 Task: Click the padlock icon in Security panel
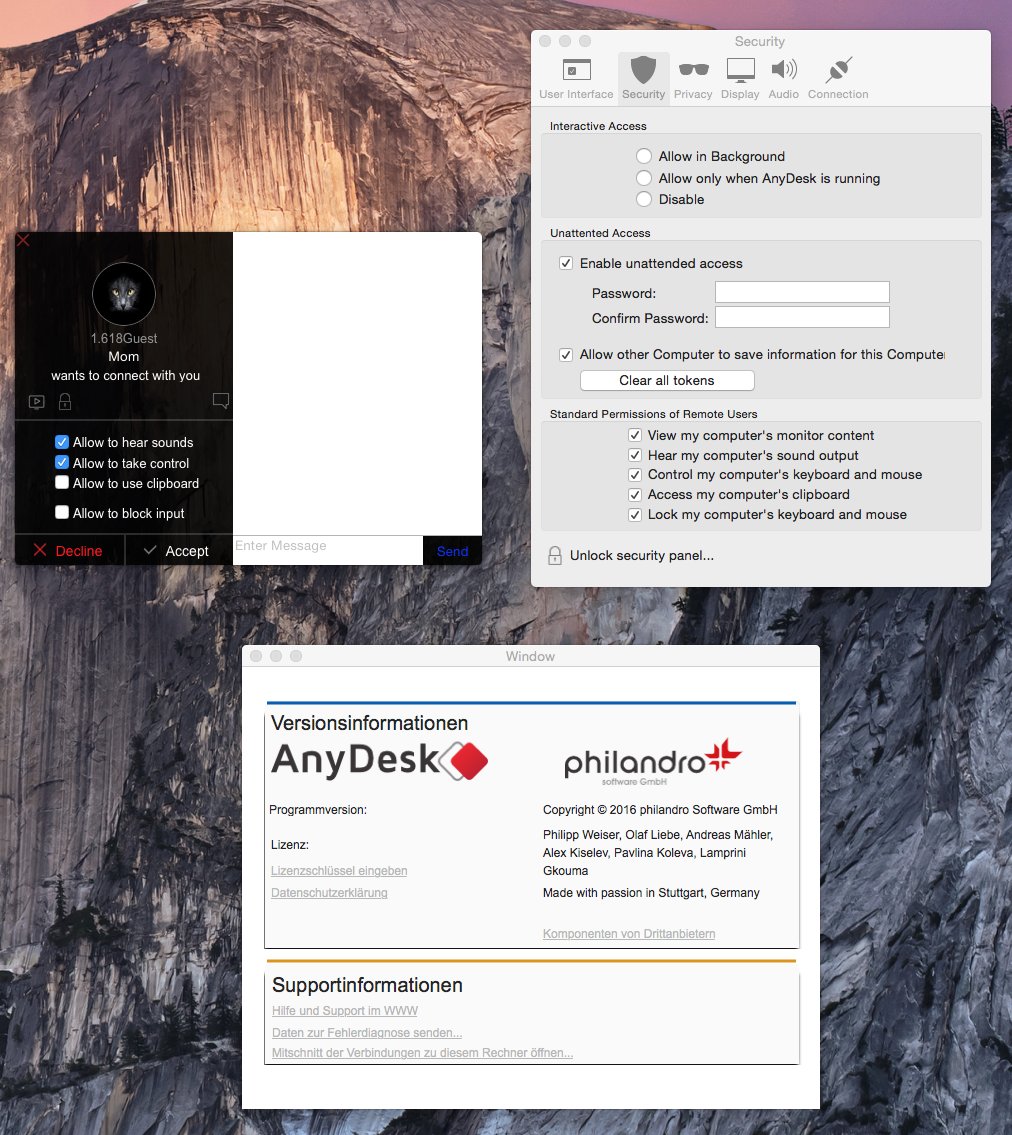[x=555, y=555]
